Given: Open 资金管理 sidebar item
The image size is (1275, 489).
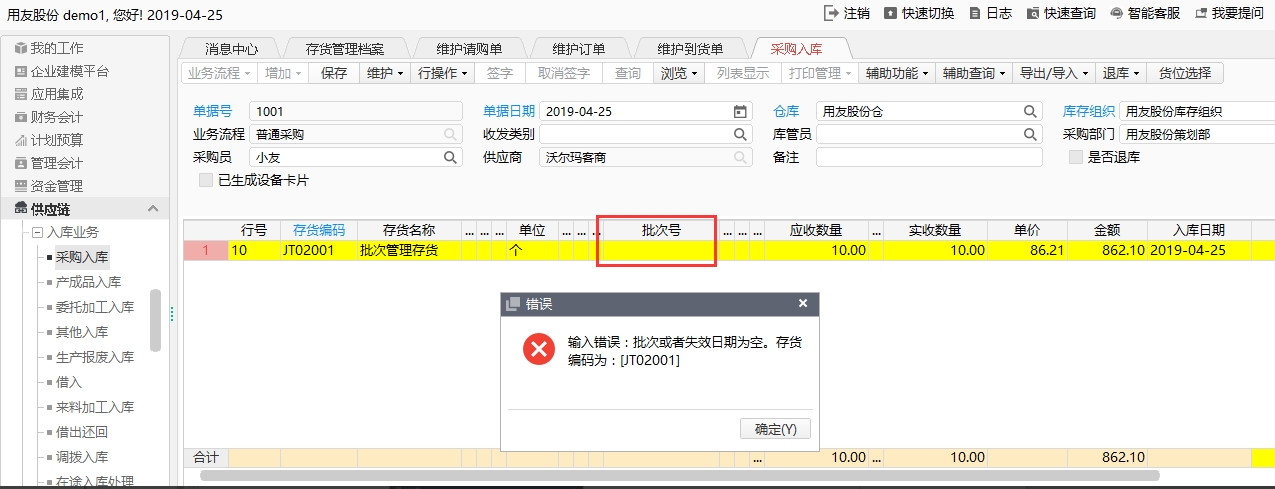Looking at the screenshot, I should (49, 186).
